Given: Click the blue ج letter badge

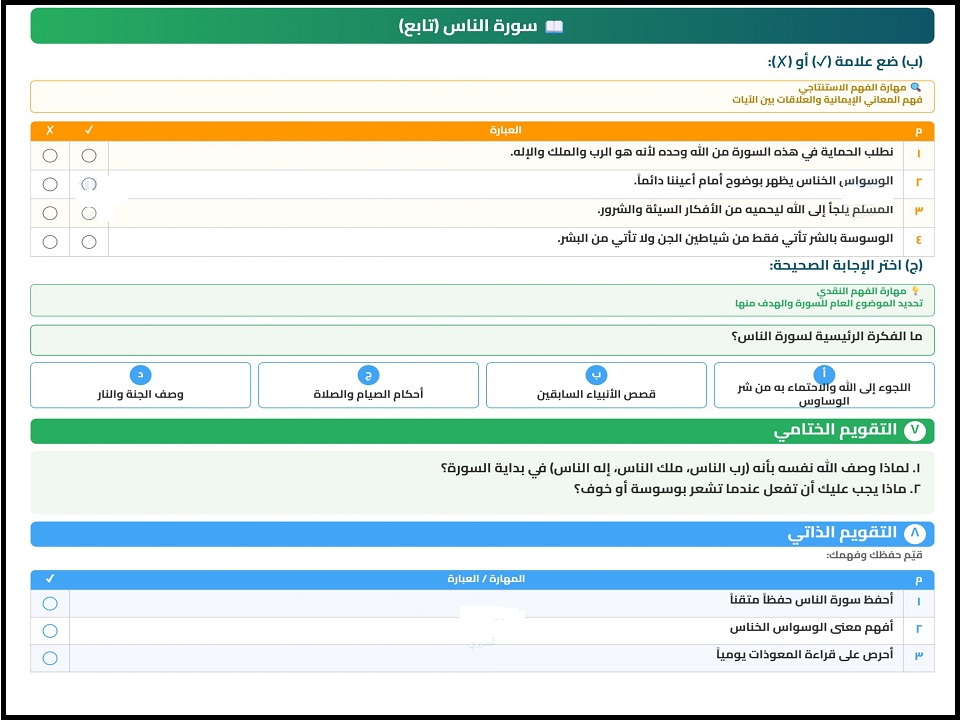Looking at the screenshot, I should [x=368, y=375].
